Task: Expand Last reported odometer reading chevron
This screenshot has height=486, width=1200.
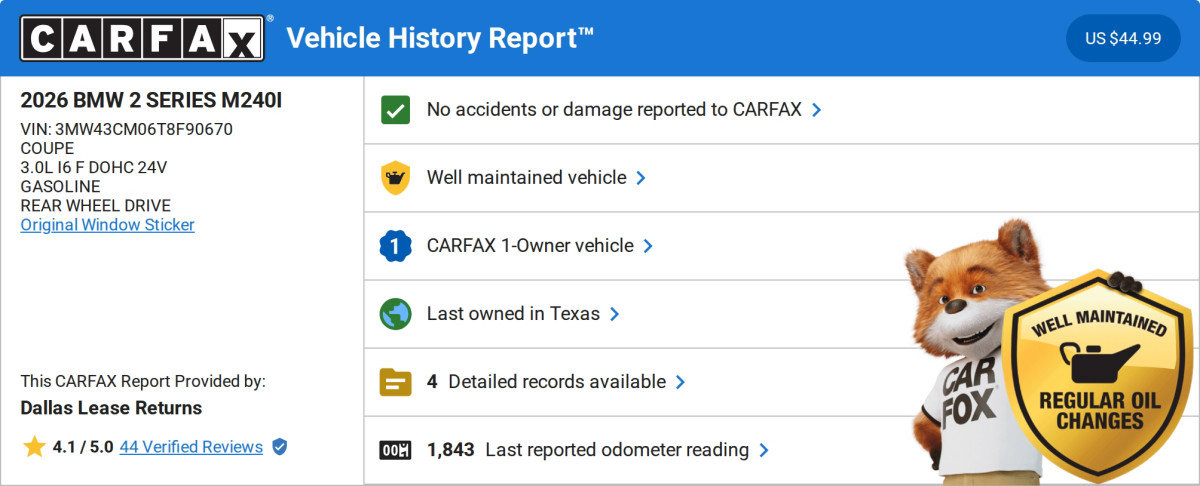Action: coord(764,450)
